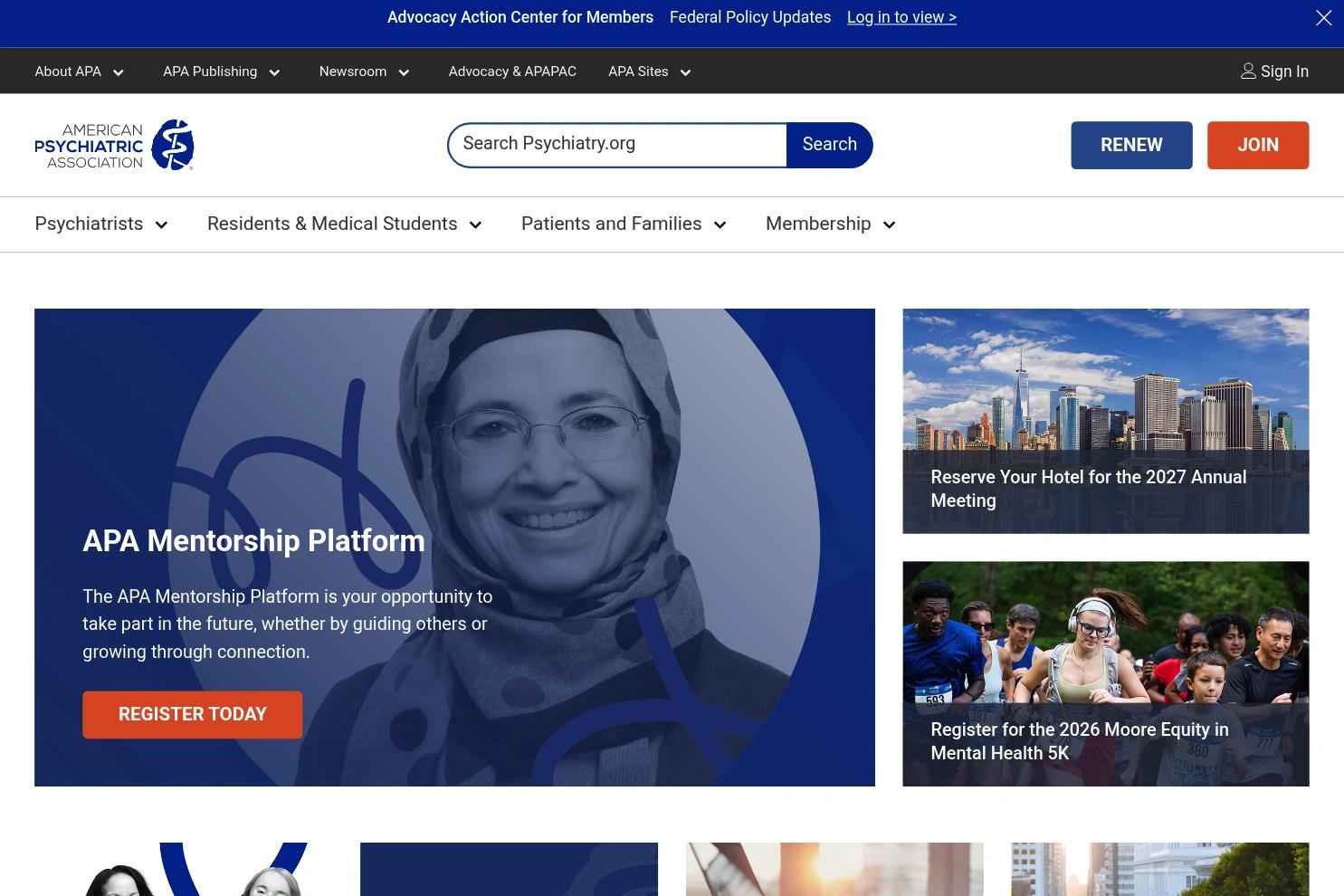Open the APA Sites menu
The width and height of the screenshot is (1344, 896).
point(638,71)
